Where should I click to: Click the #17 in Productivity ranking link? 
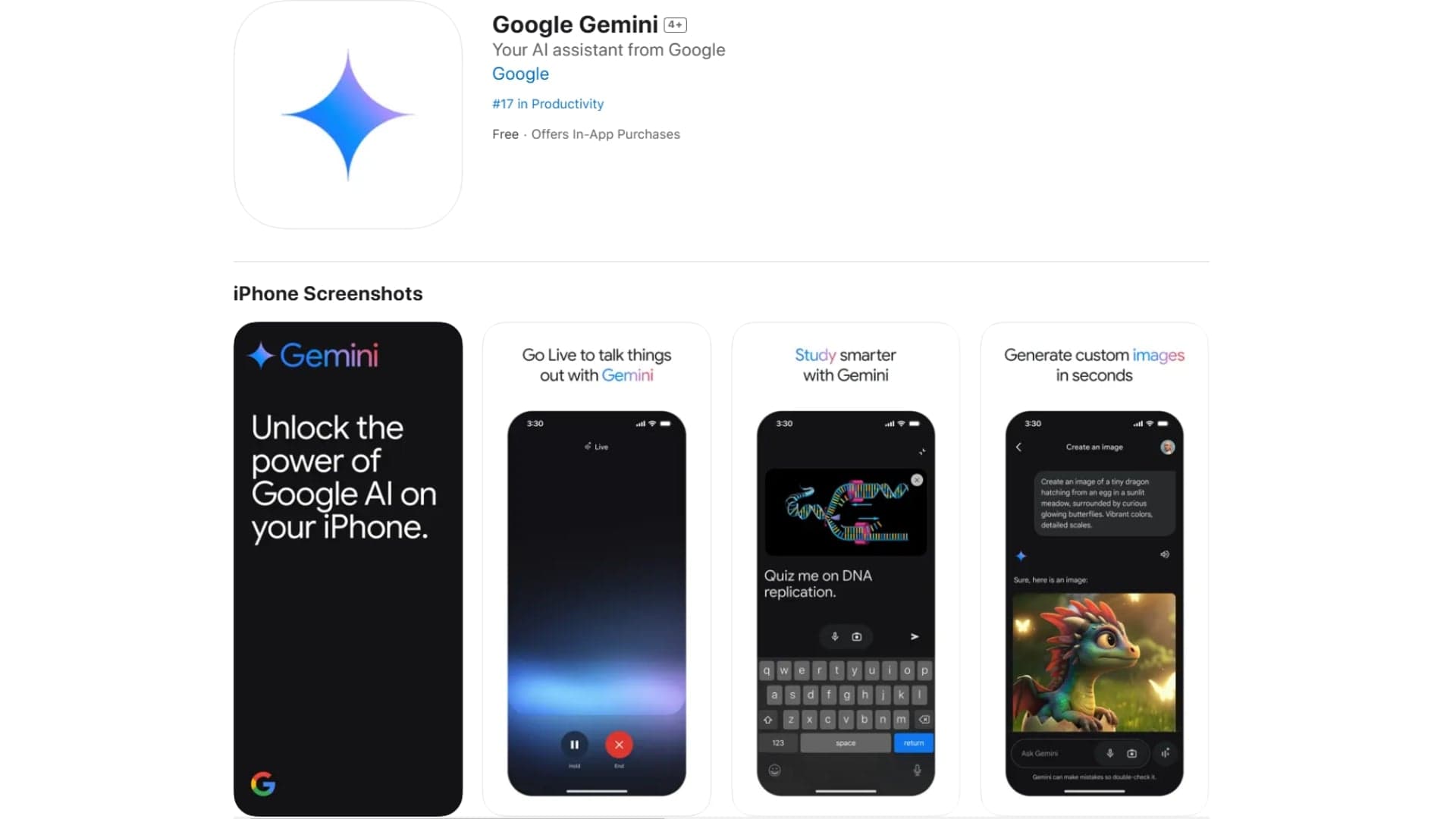[548, 103]
